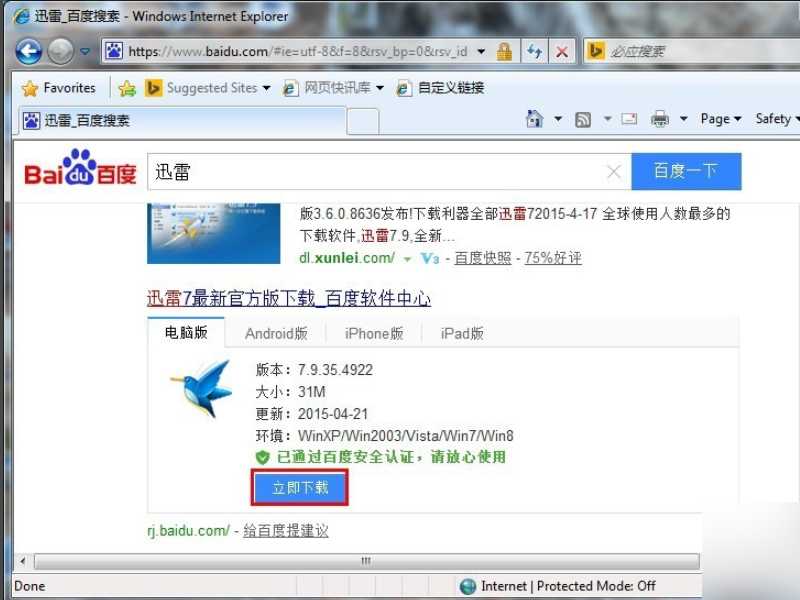Open 自定义链接 favorites link

coord(440,88)
